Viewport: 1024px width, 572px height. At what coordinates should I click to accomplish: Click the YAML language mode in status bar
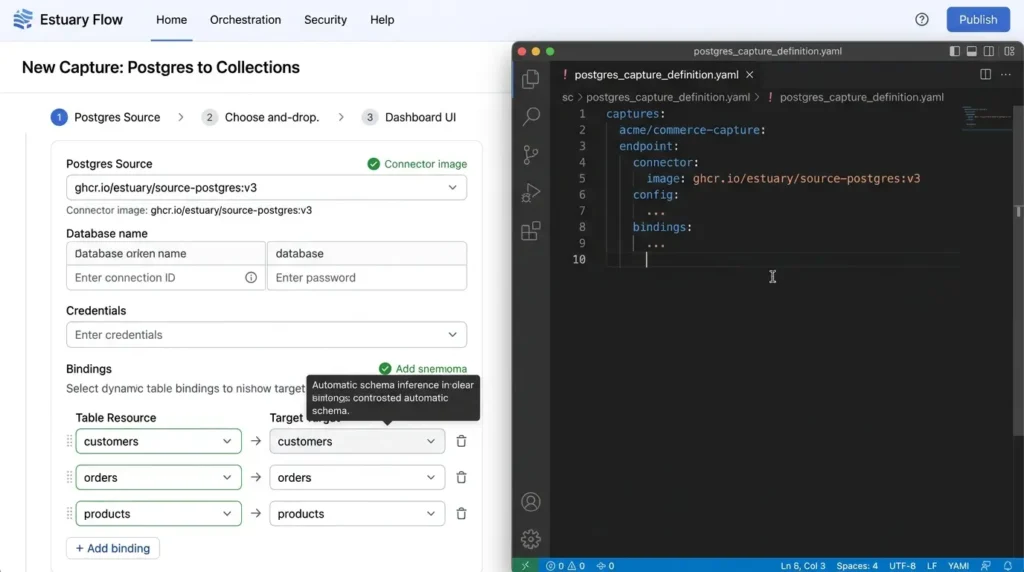[958, 566]
